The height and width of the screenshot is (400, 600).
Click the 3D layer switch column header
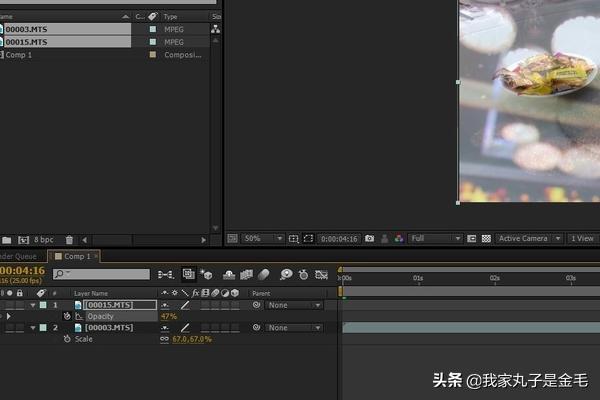coord(235,293)
